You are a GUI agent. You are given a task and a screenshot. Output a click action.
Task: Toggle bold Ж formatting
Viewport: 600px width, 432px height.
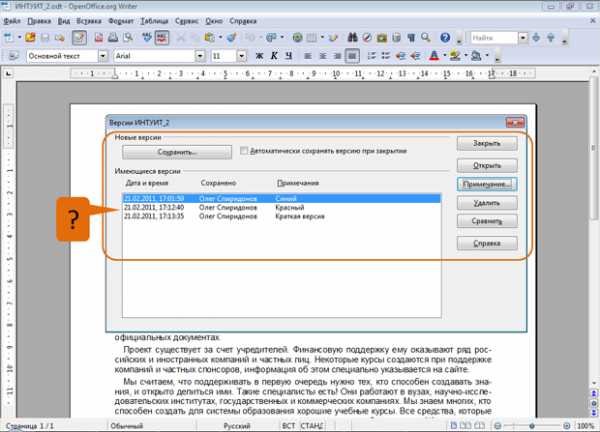click(x=259, y=56)
